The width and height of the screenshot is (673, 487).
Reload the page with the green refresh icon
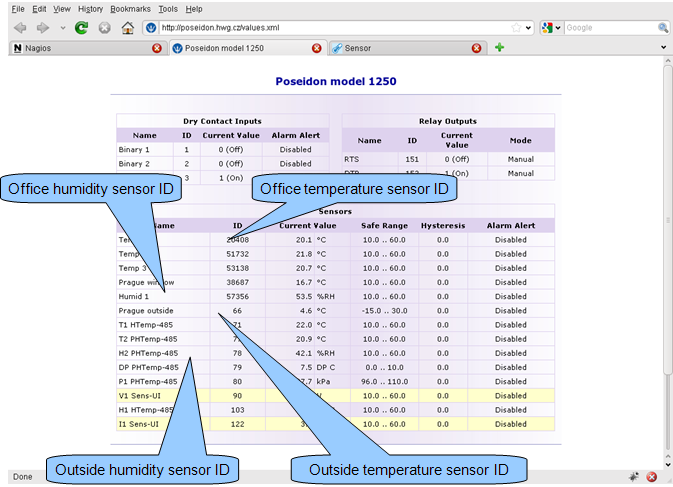pos(81,28)
